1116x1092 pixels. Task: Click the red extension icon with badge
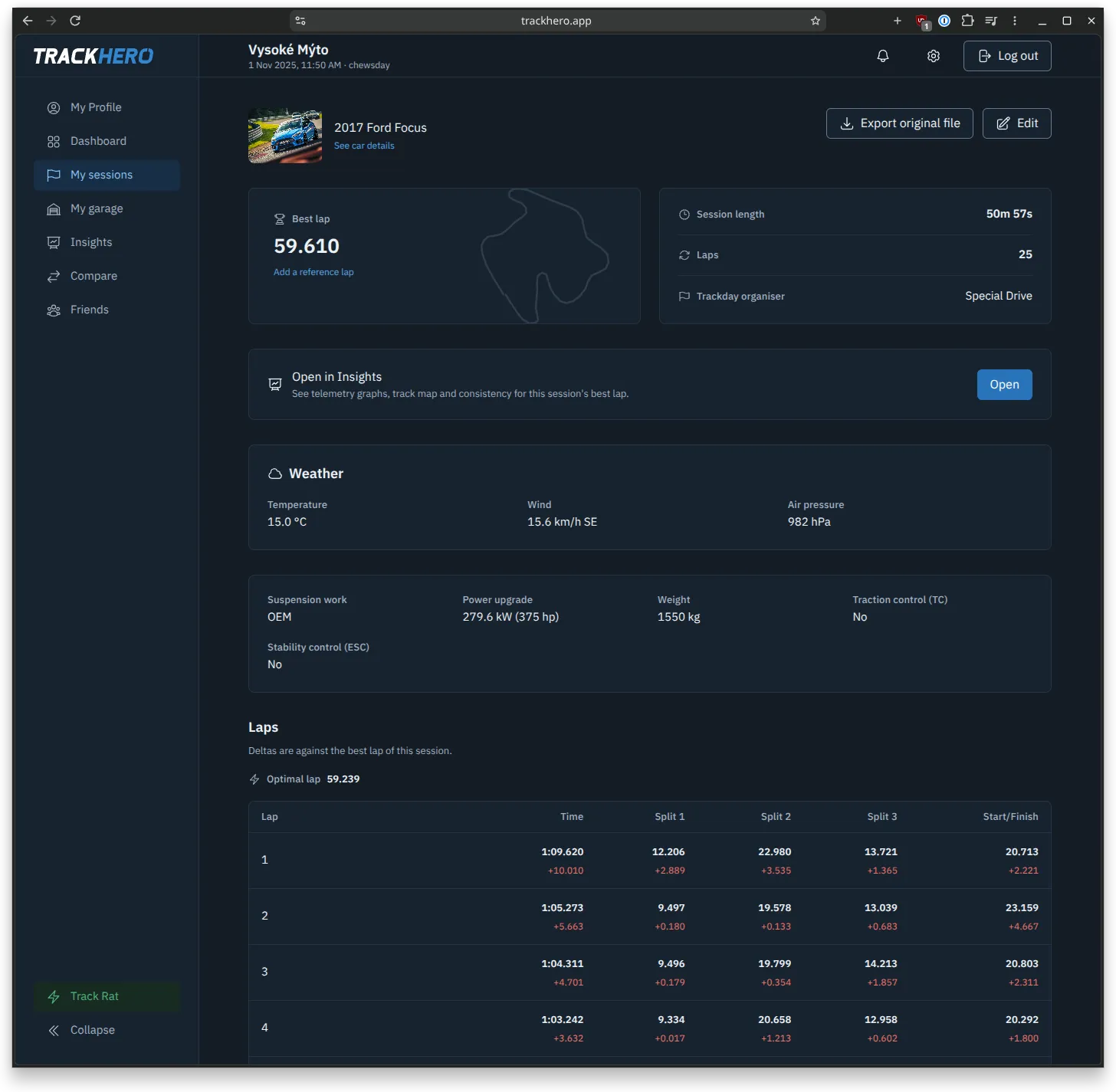click(923, 21)
